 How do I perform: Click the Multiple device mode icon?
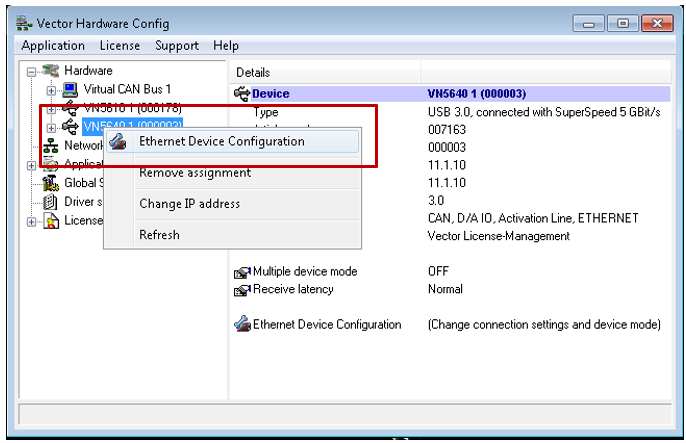[242, 272]
